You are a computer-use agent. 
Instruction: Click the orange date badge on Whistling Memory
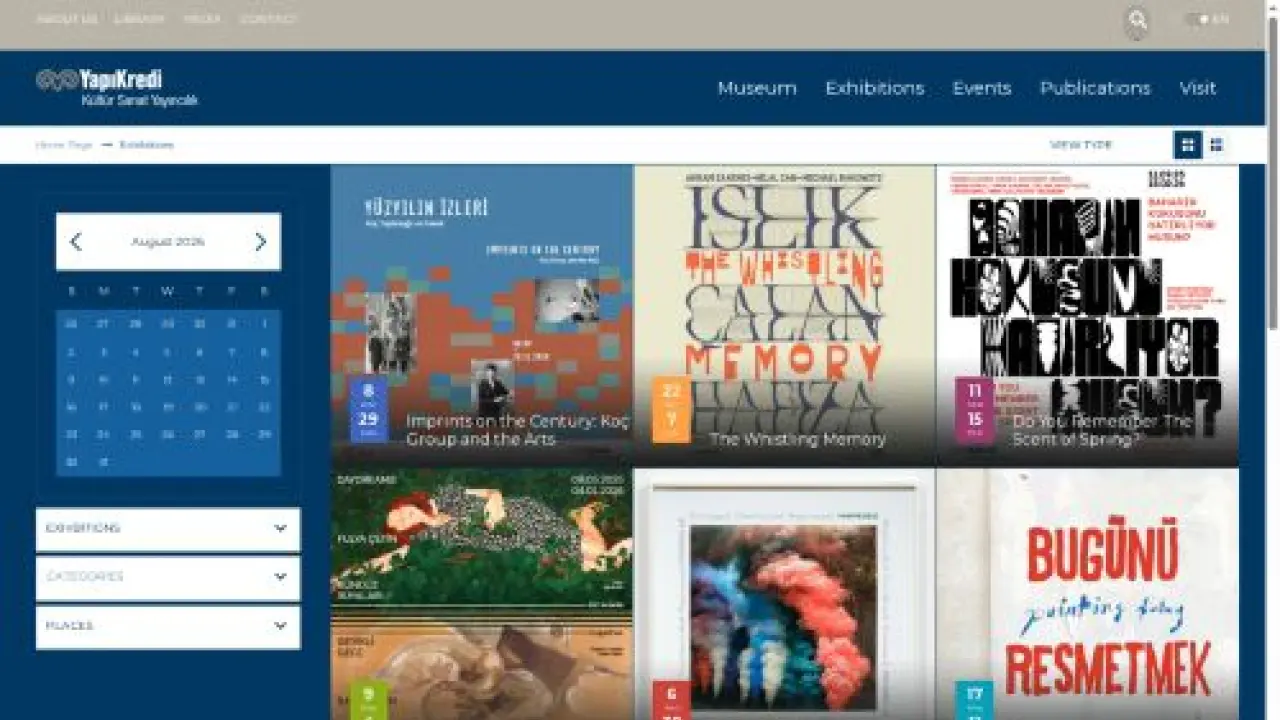point(671,409)
